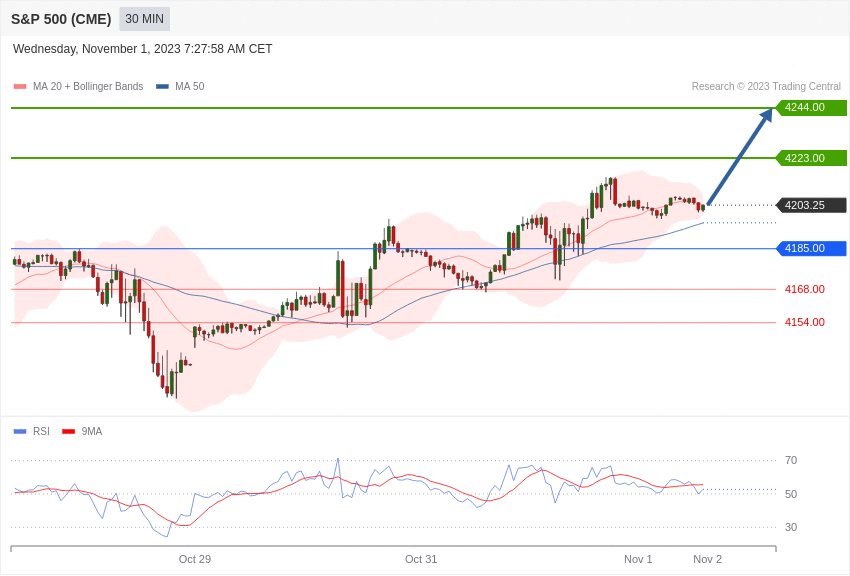Image resolution: width=850 pixels, height=576 pixels.
Task: Click the RSI 70 axis label
Action: [x=791, y=461]
